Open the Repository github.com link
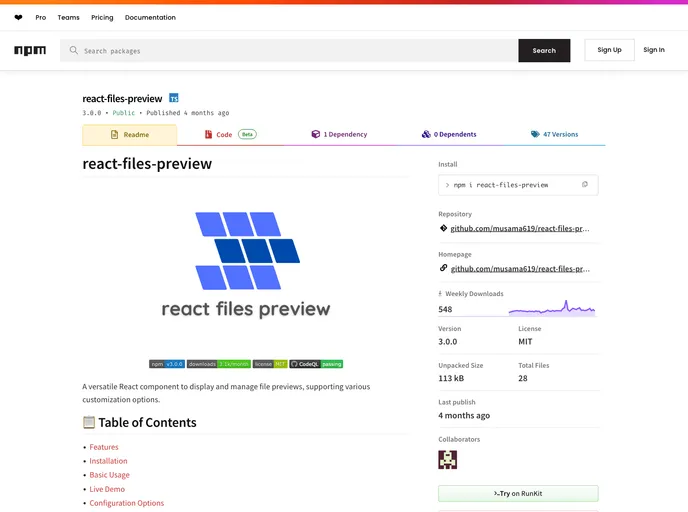The width and height of the screenshot is (688, 512). [520, 228]
